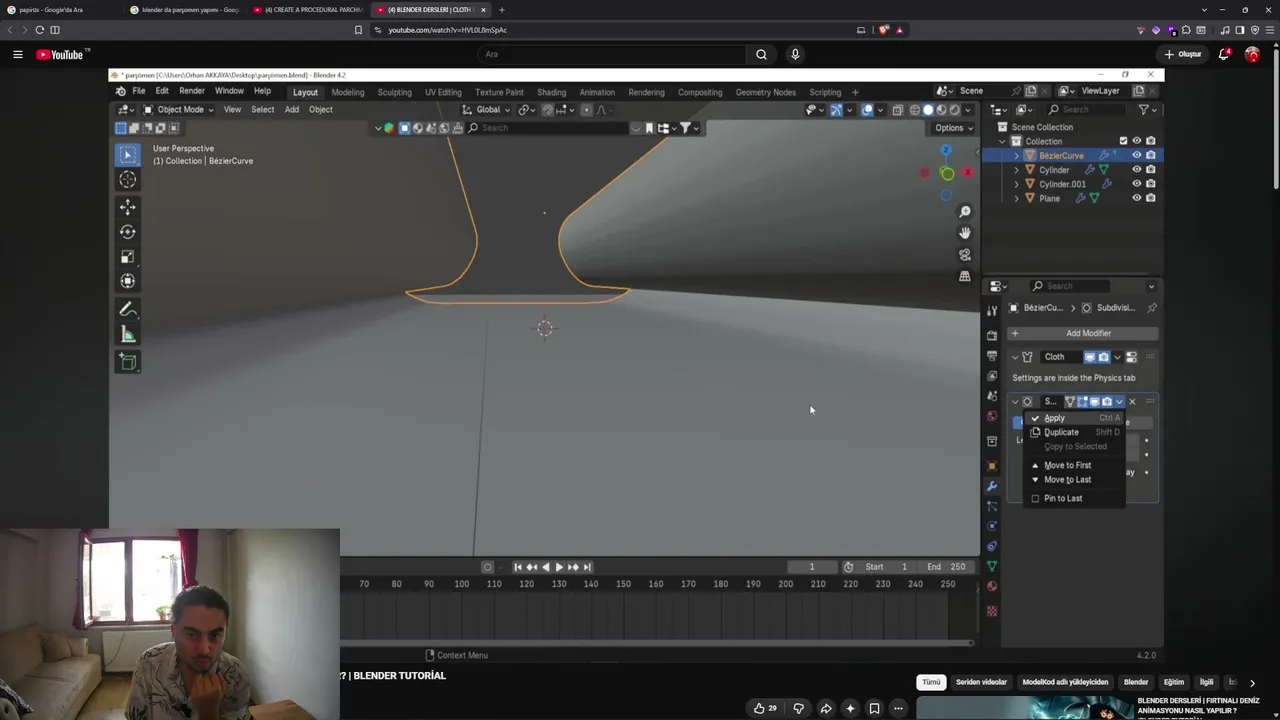This screenshot has height=720, width=1280.
Task: Select the Cursor tool in Blender toolbar
Action: tap(128, 180)
